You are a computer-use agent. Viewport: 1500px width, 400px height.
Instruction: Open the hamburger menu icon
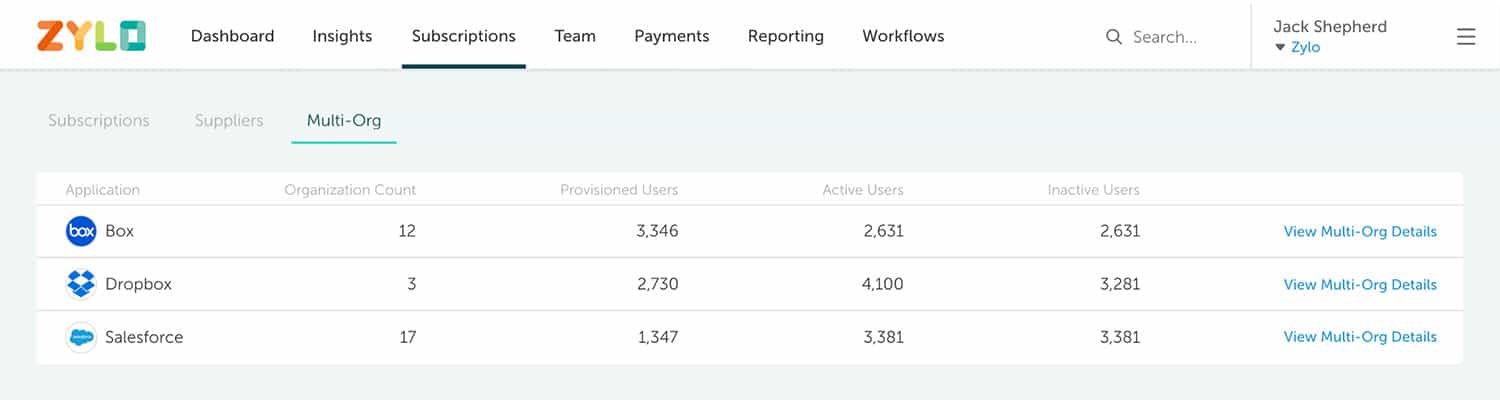tap(1466, 37)
